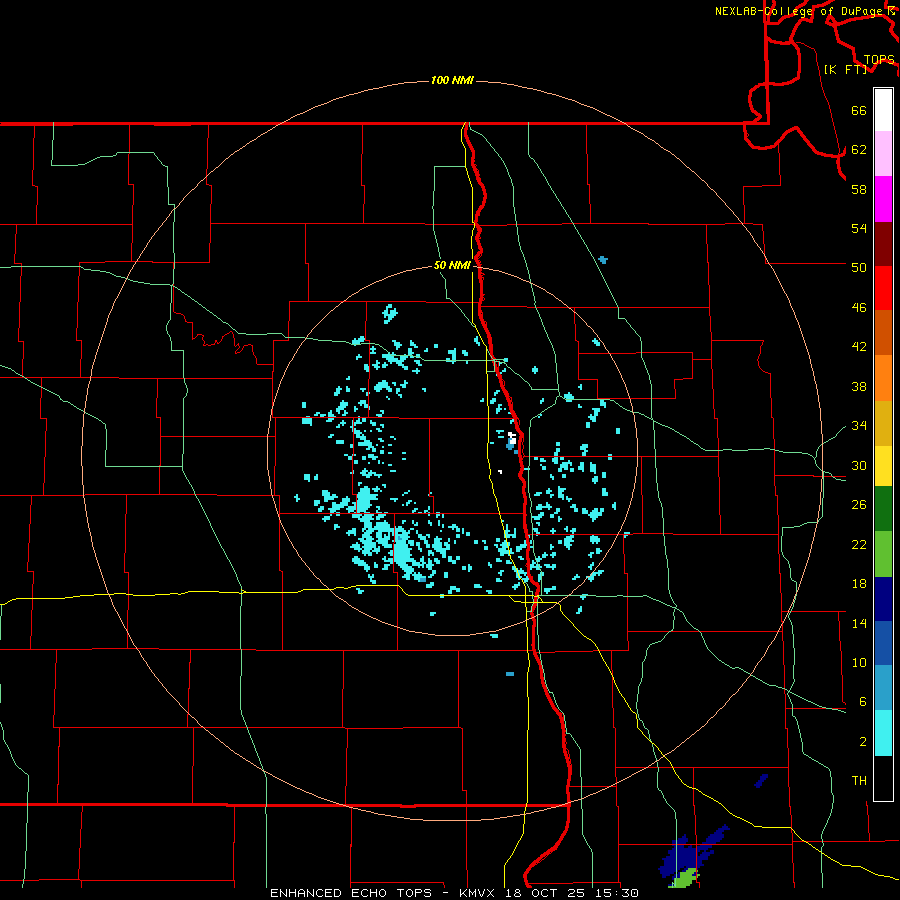Click the light green echo at bottom of map

(x=684, y=878)
